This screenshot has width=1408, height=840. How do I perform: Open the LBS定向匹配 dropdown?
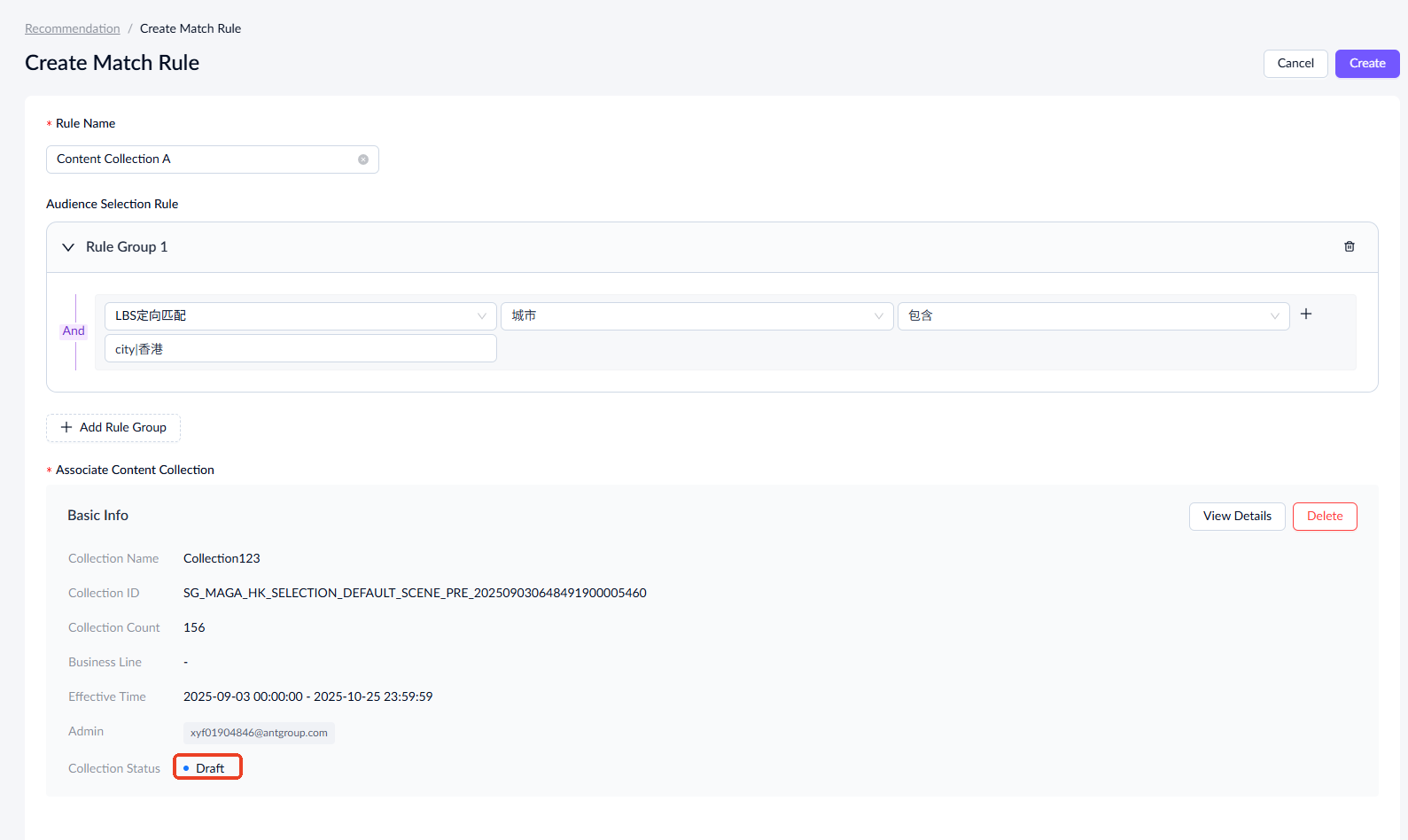click(x=299, y=316)
